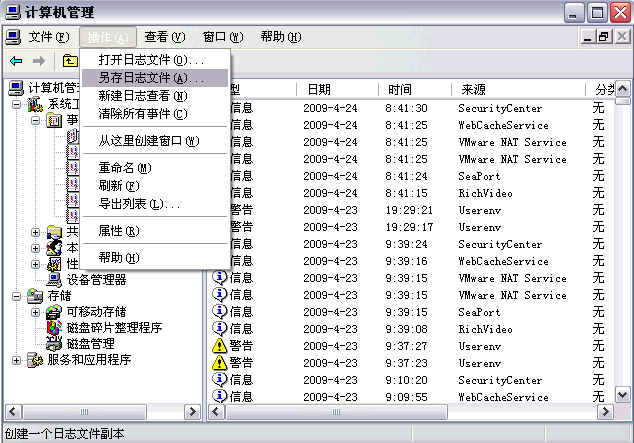This screenshot has width=634, height=443.
Task: Sort events by the 来源 column header
Action: coord(520,89)
